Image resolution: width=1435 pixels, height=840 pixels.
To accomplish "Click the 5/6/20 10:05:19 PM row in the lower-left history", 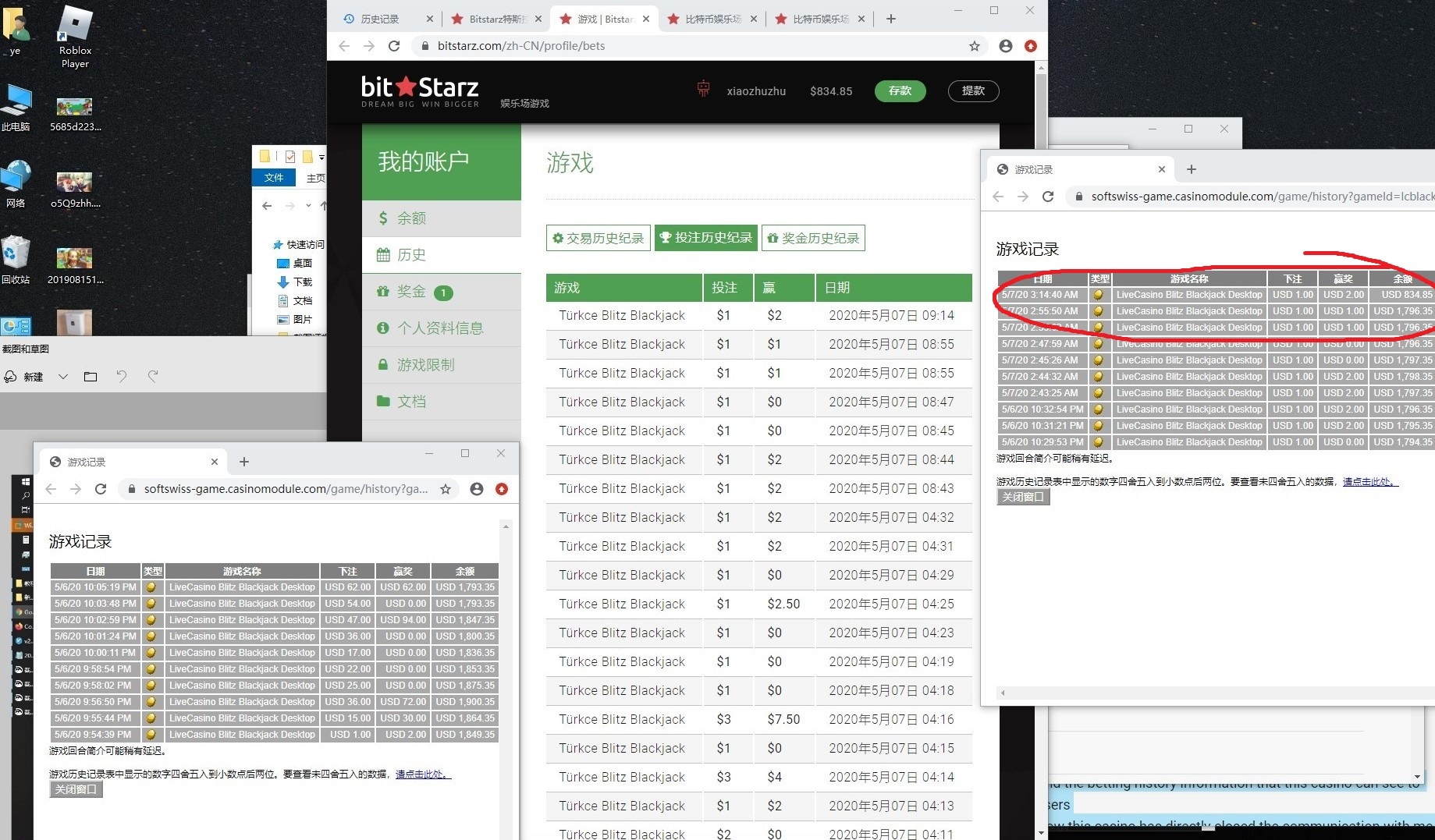I will click(274, 587).
